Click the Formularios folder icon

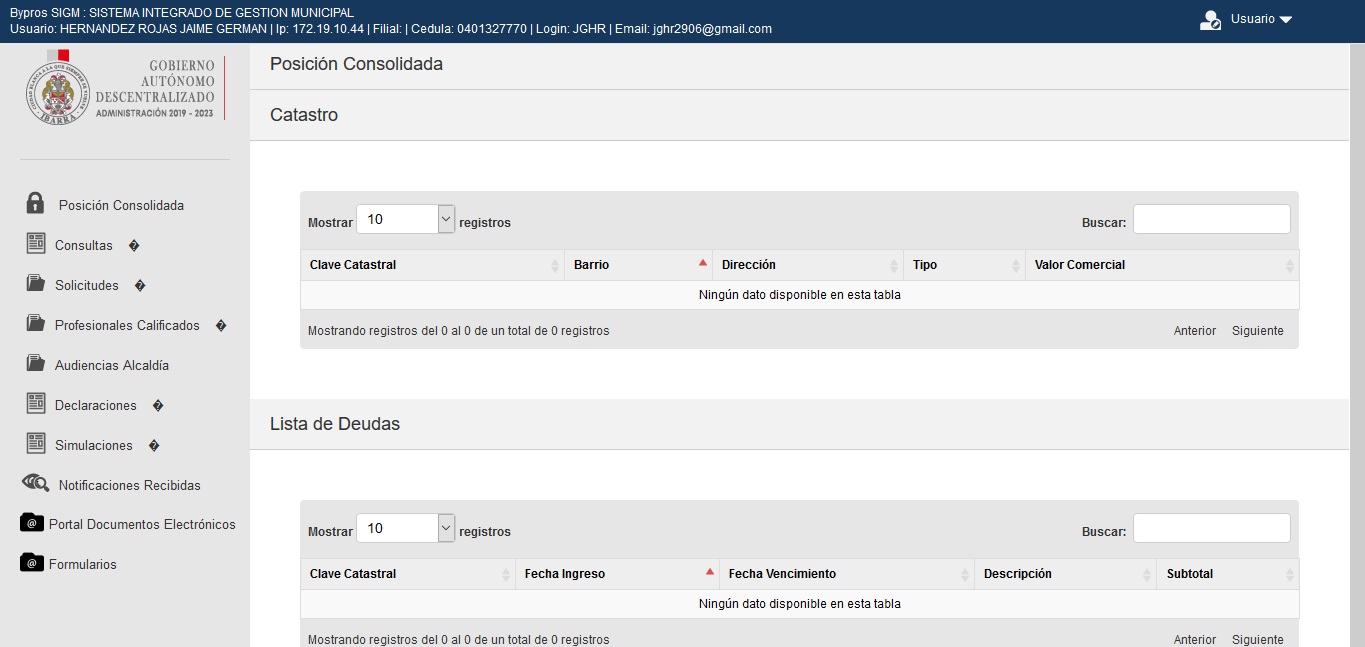(32, 563)
